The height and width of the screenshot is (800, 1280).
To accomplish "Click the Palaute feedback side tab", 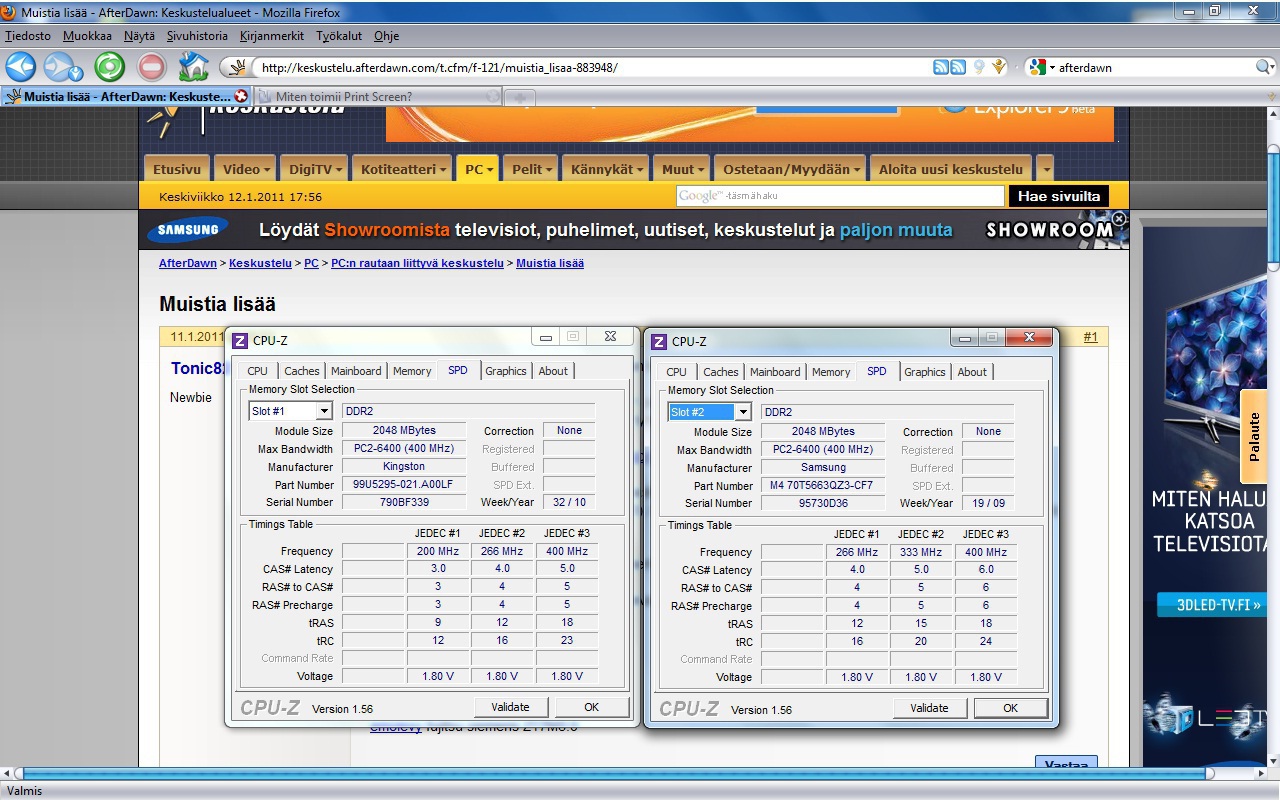I will pyautogui.click(x=1254, y=436).
